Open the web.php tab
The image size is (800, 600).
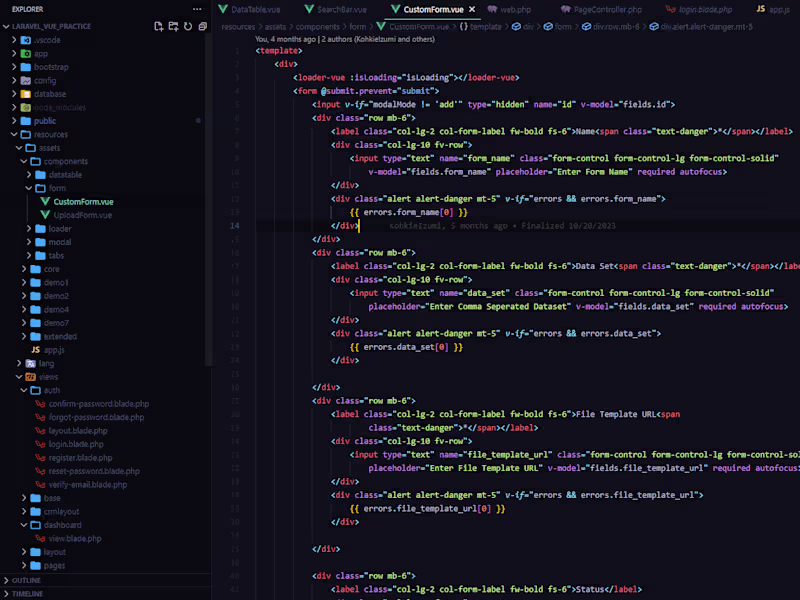click(518, 9)
